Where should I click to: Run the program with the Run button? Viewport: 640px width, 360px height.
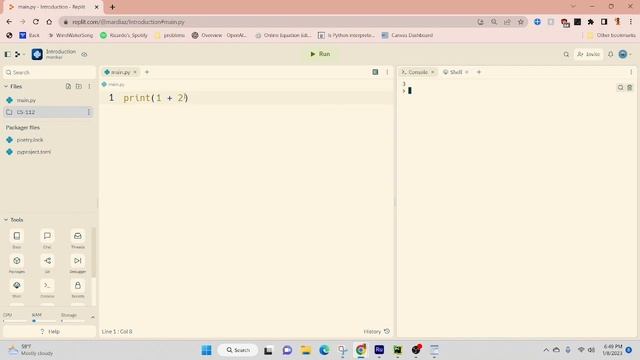320,54
